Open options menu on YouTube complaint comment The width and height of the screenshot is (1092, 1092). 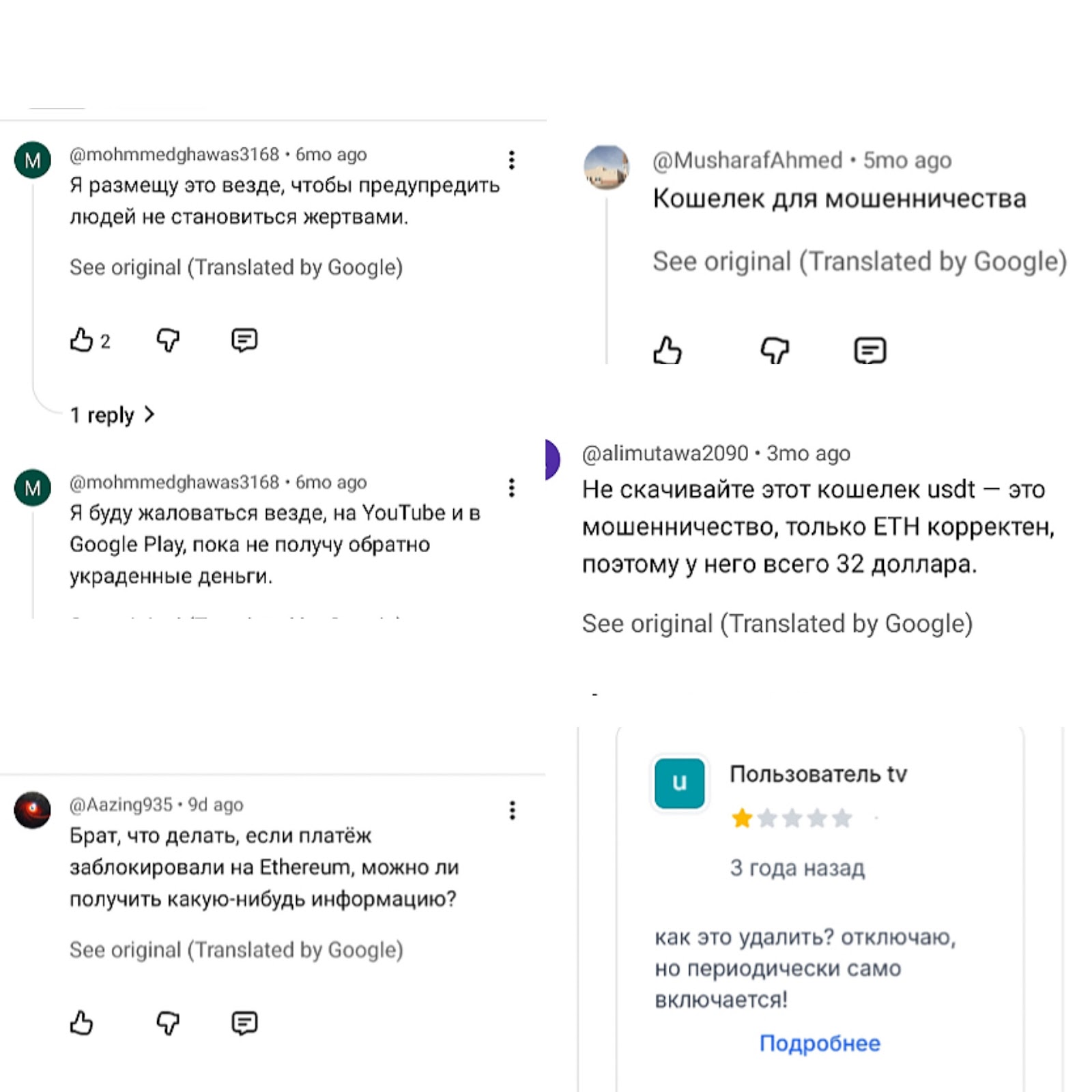pos(511,488)
